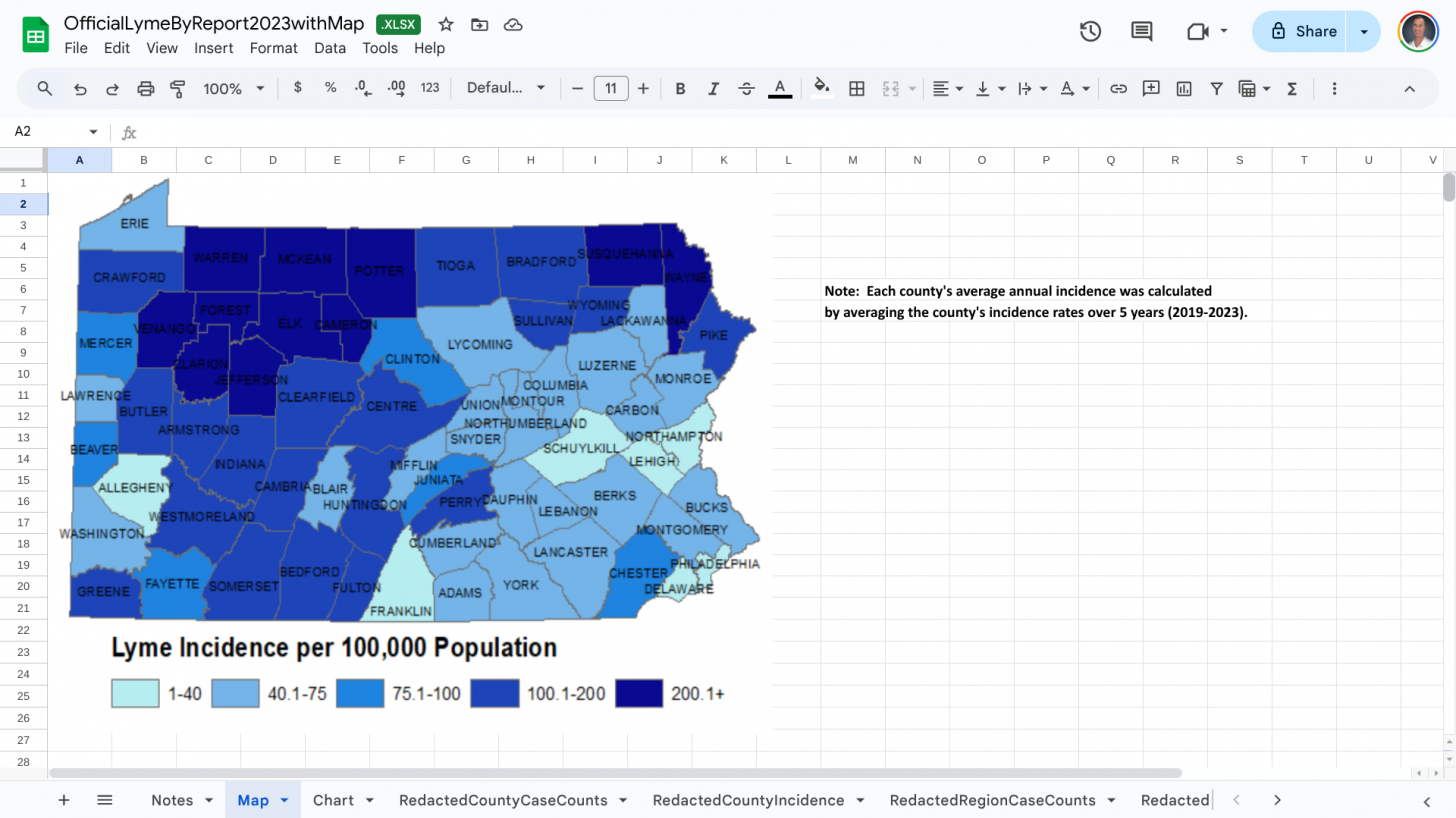Open the Map tab dropdown arrow

pyautogui.click(x=284, y=800)
